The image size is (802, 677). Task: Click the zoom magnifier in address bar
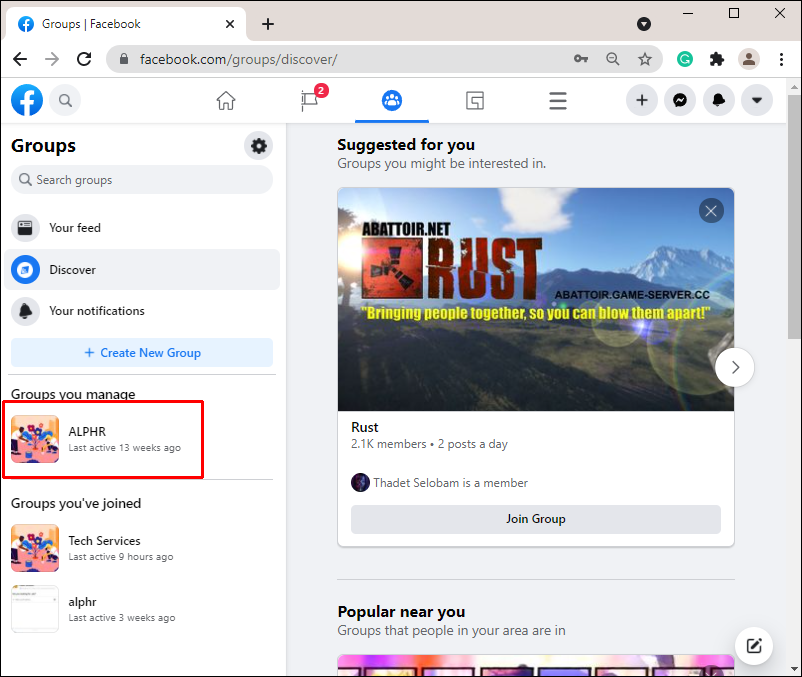pos(612,59)
